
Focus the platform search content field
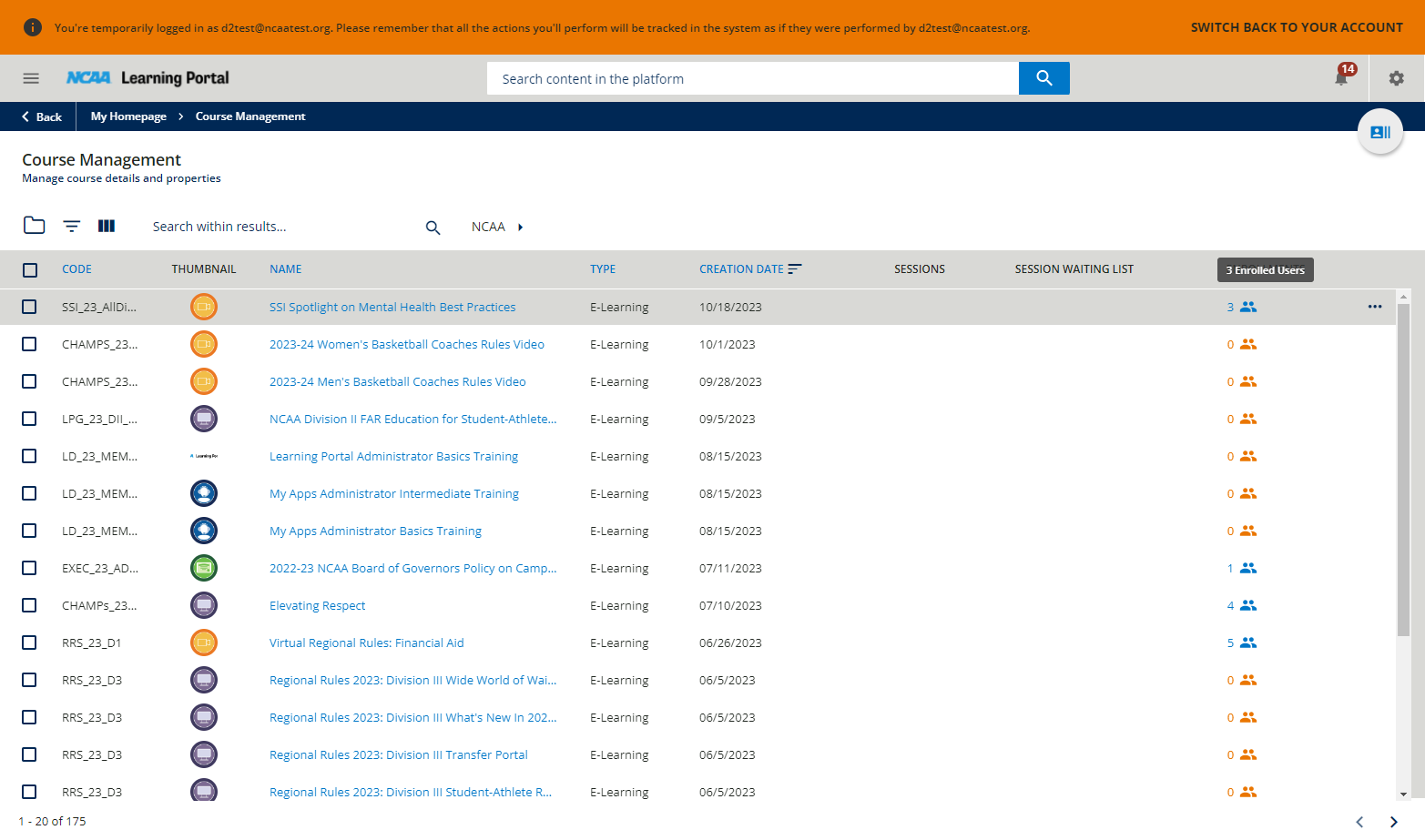753,78
